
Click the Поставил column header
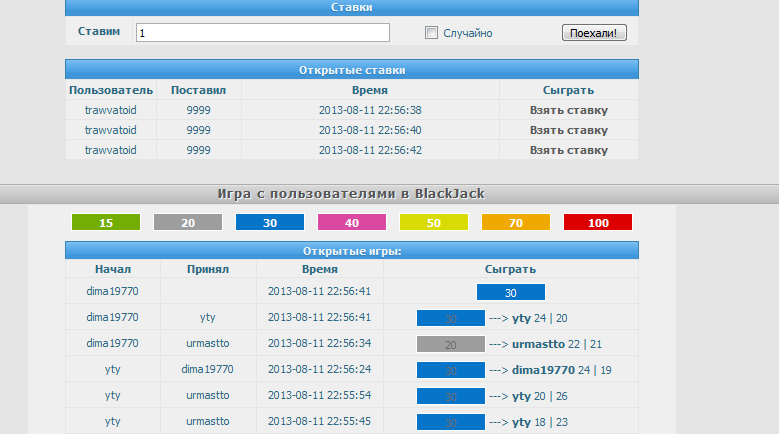(x=198, y=90)
